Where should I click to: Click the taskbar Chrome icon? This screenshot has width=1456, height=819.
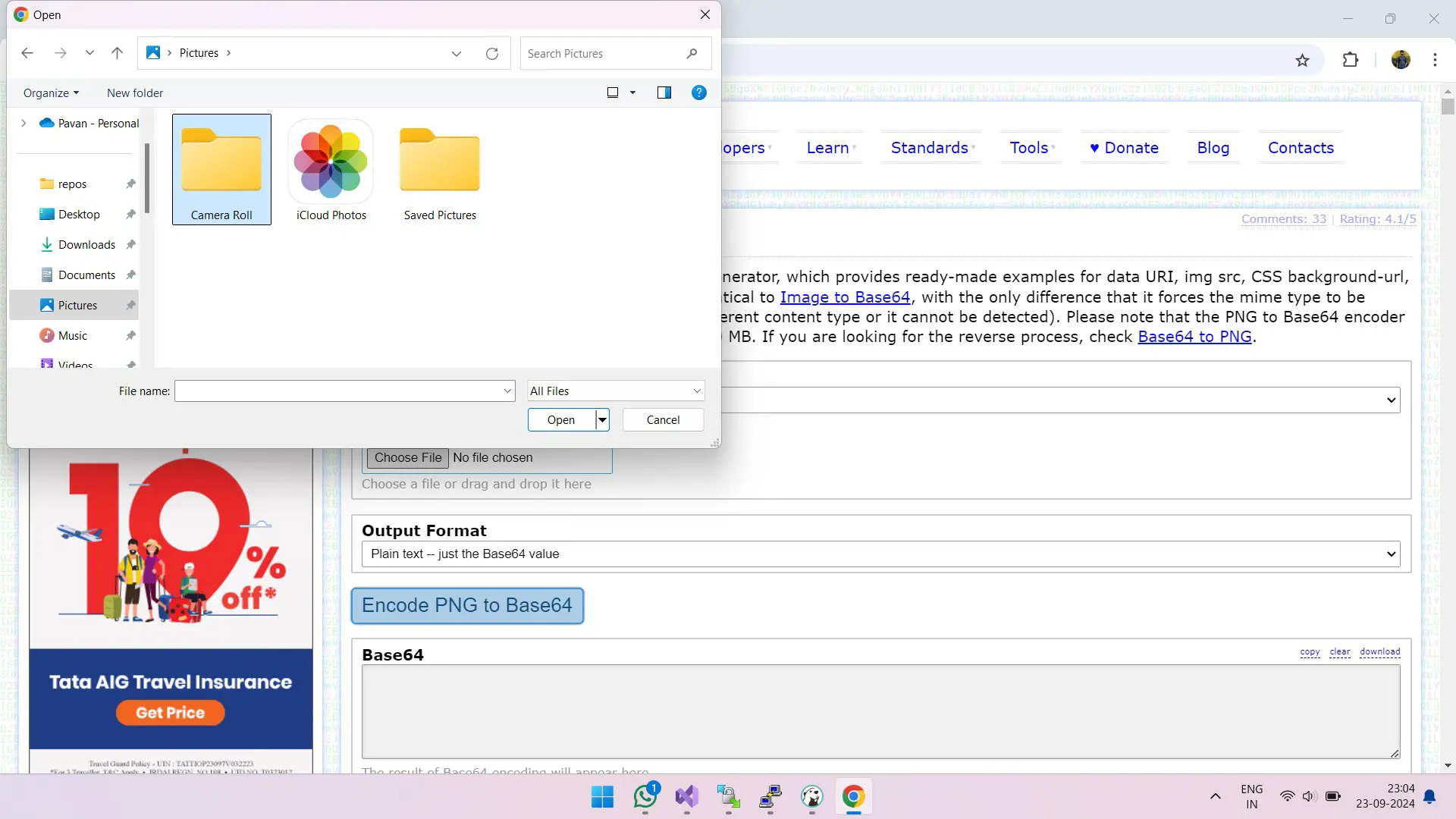tap(853, 797)
